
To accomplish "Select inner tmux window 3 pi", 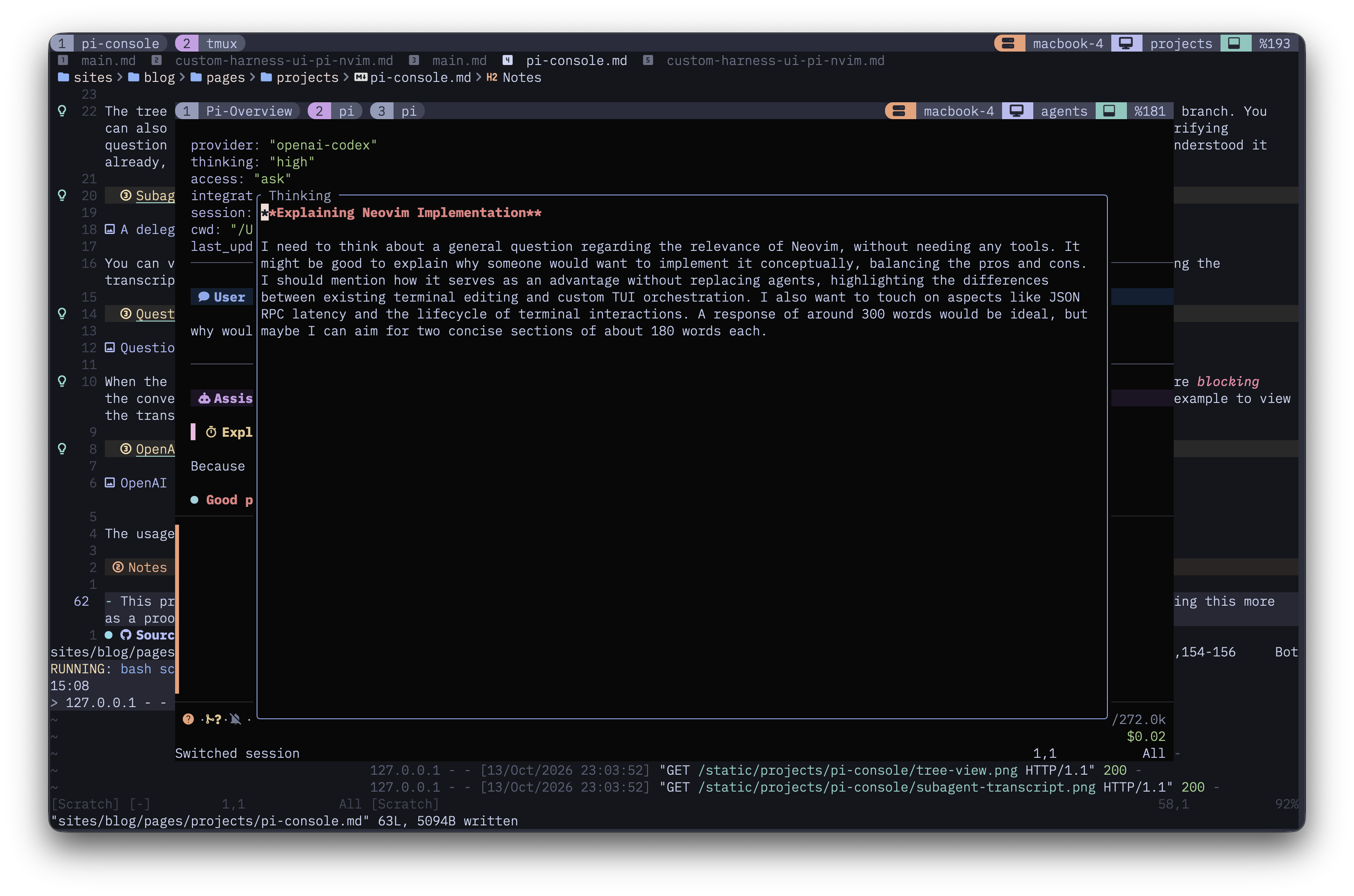I will point(397,111).
